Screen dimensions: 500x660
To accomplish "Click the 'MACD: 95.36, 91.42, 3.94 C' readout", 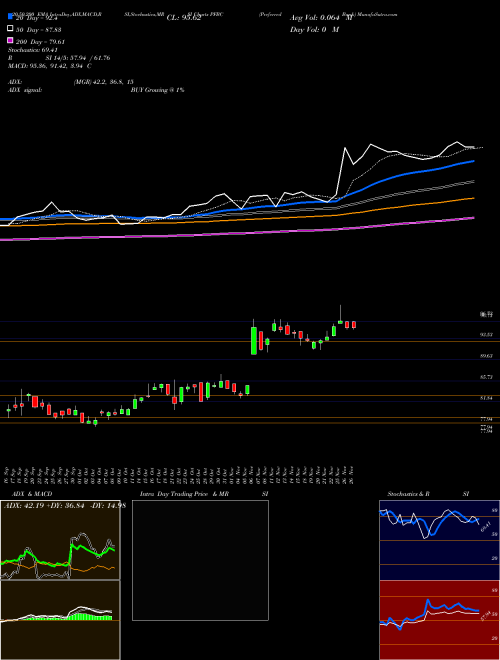I will tap(50, 66).
